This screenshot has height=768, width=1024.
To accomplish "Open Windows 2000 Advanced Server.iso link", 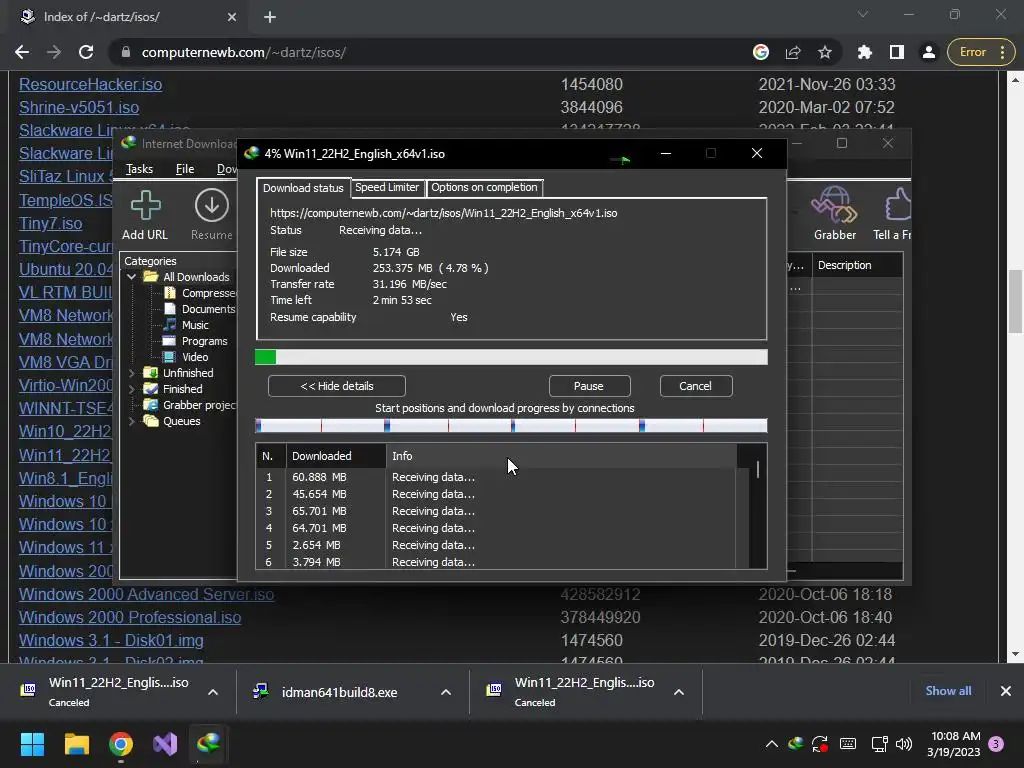I will tap(146, 594).
